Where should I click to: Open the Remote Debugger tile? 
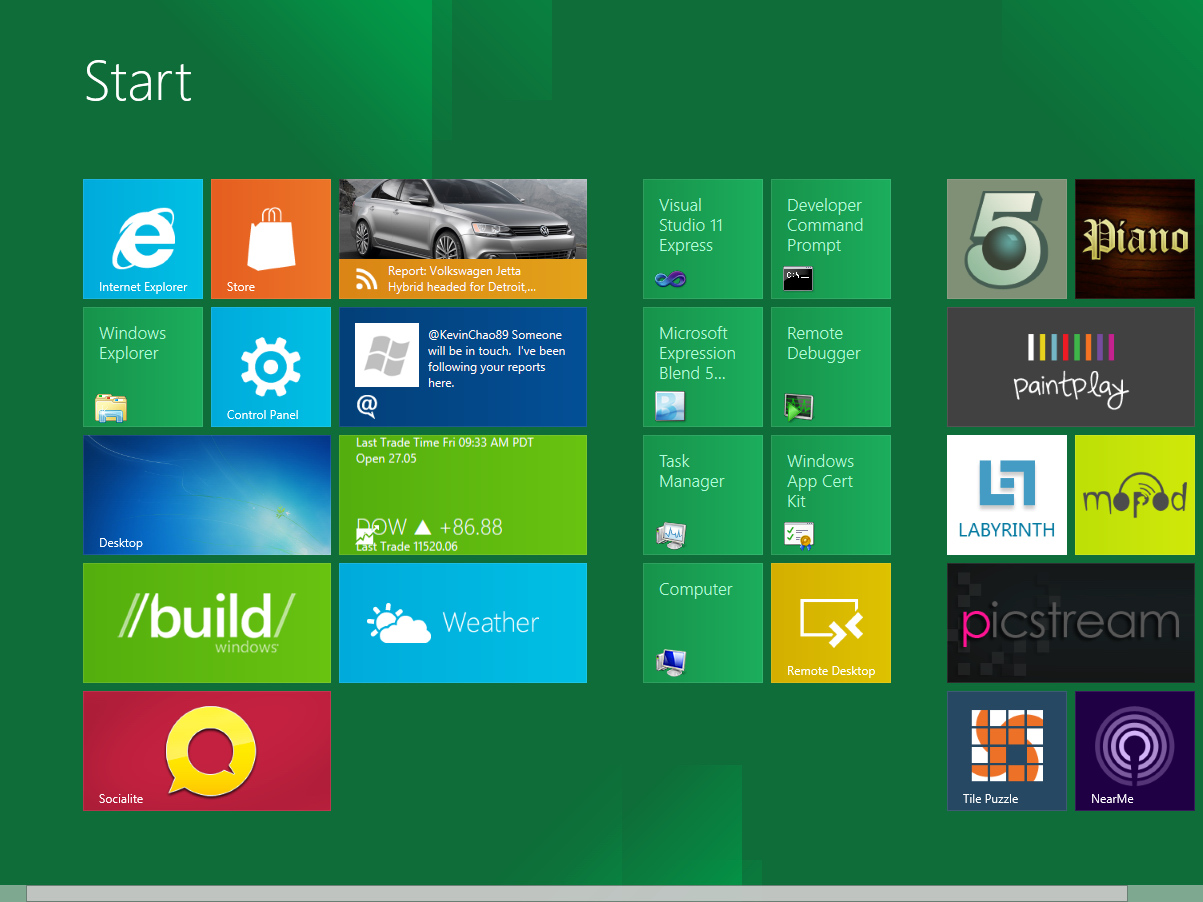click(x=831, y=367)
